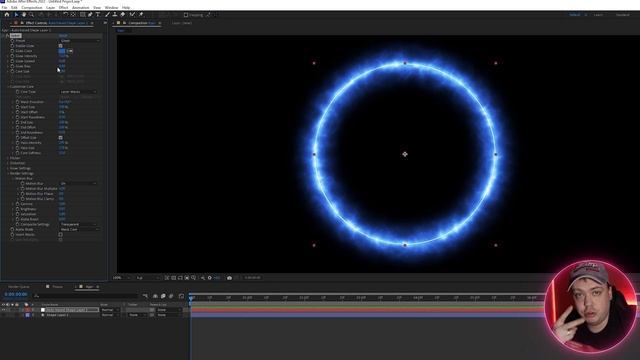The width and height of the screenshot is (640, 360).
Task: Click the Effect Controls panel menu icon
Action: [92, 23]
